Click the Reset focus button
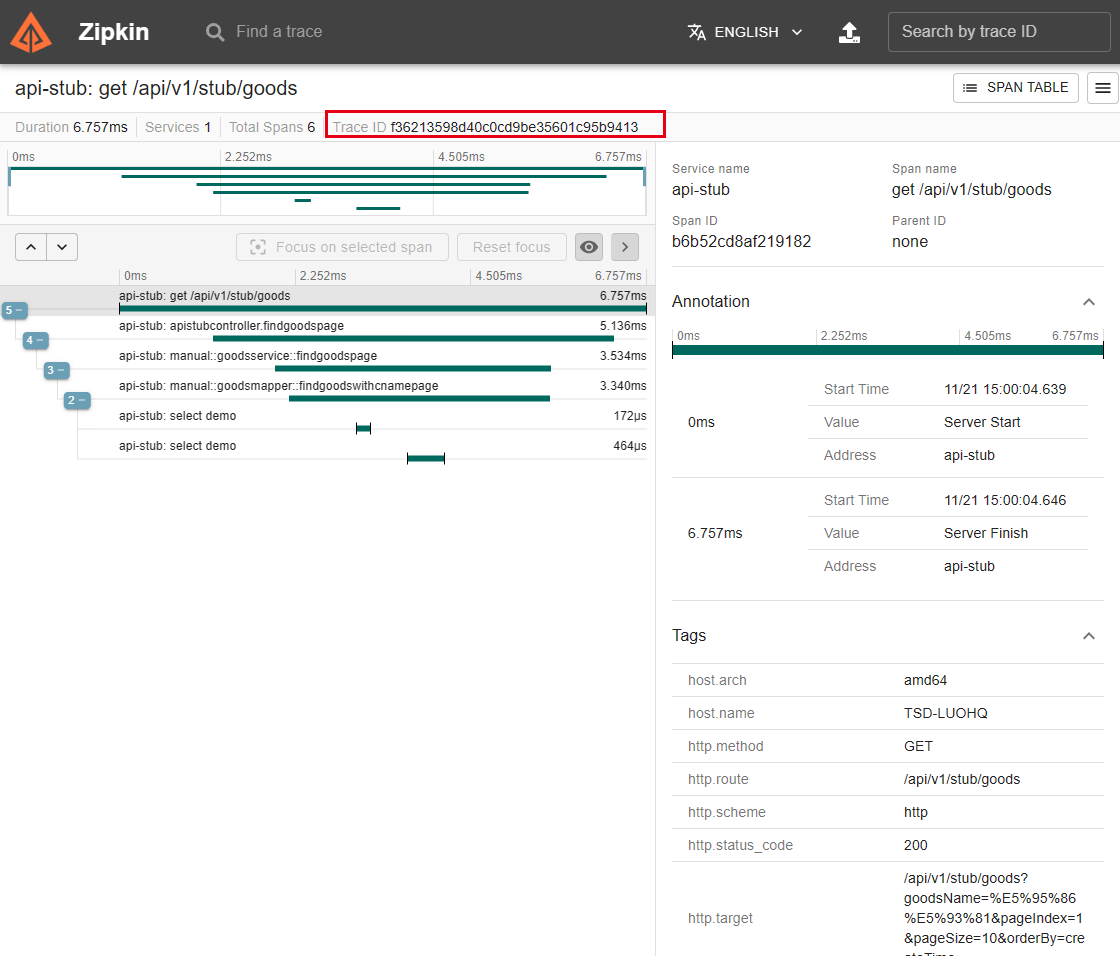Image resolution: width=1120 pixels, height=956 pixels. tap(511, 247)
